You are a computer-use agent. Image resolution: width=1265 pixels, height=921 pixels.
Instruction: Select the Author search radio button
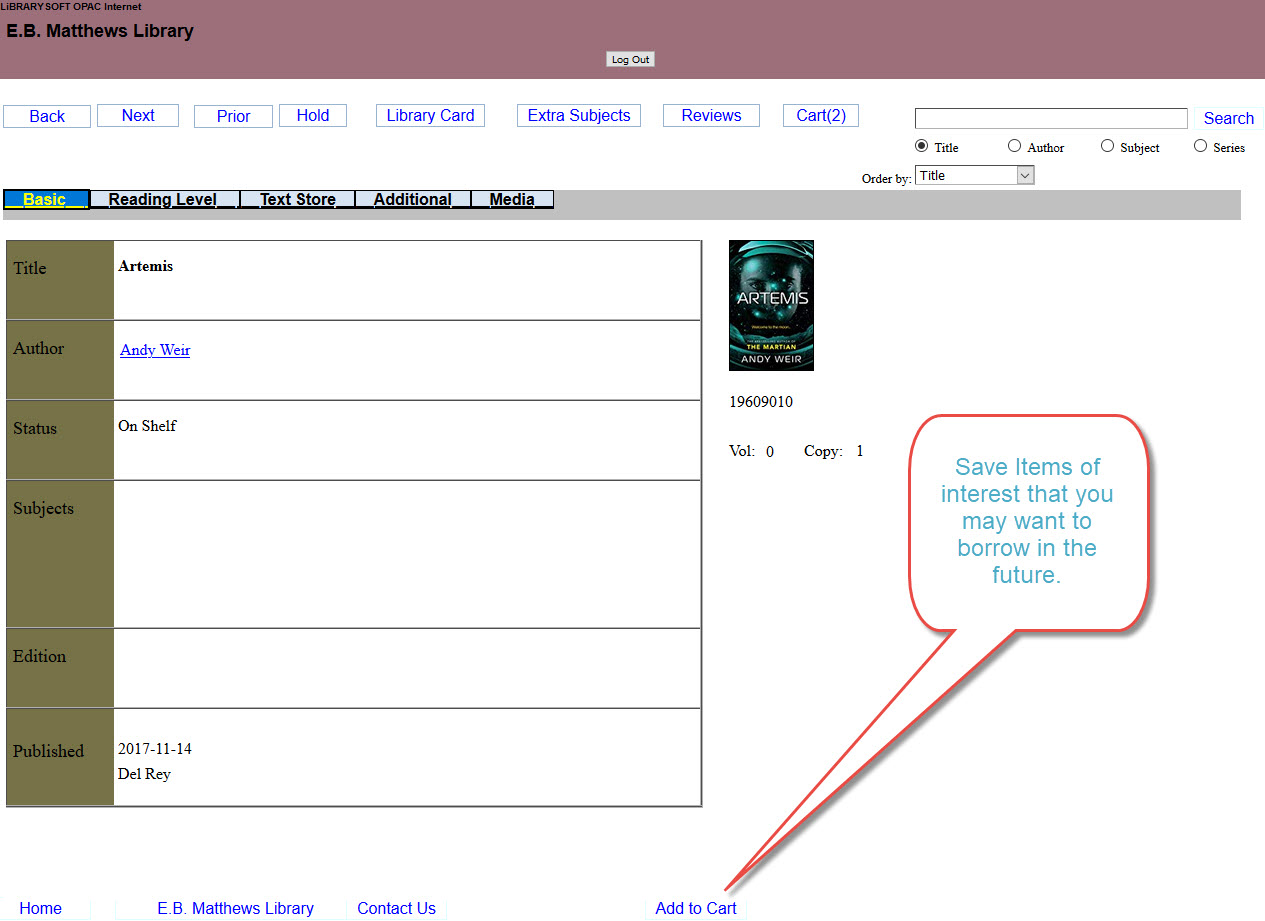tap(1014, 146)
